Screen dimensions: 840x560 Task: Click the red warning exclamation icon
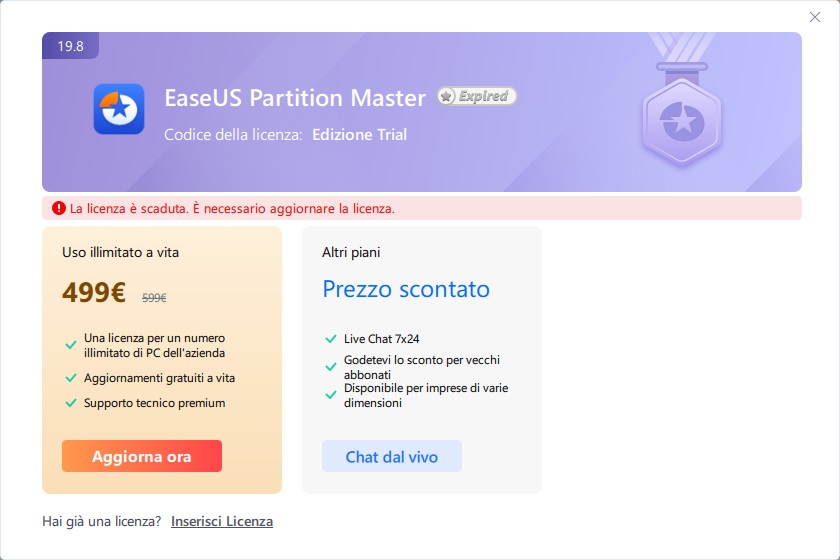(x=58, y=208)
